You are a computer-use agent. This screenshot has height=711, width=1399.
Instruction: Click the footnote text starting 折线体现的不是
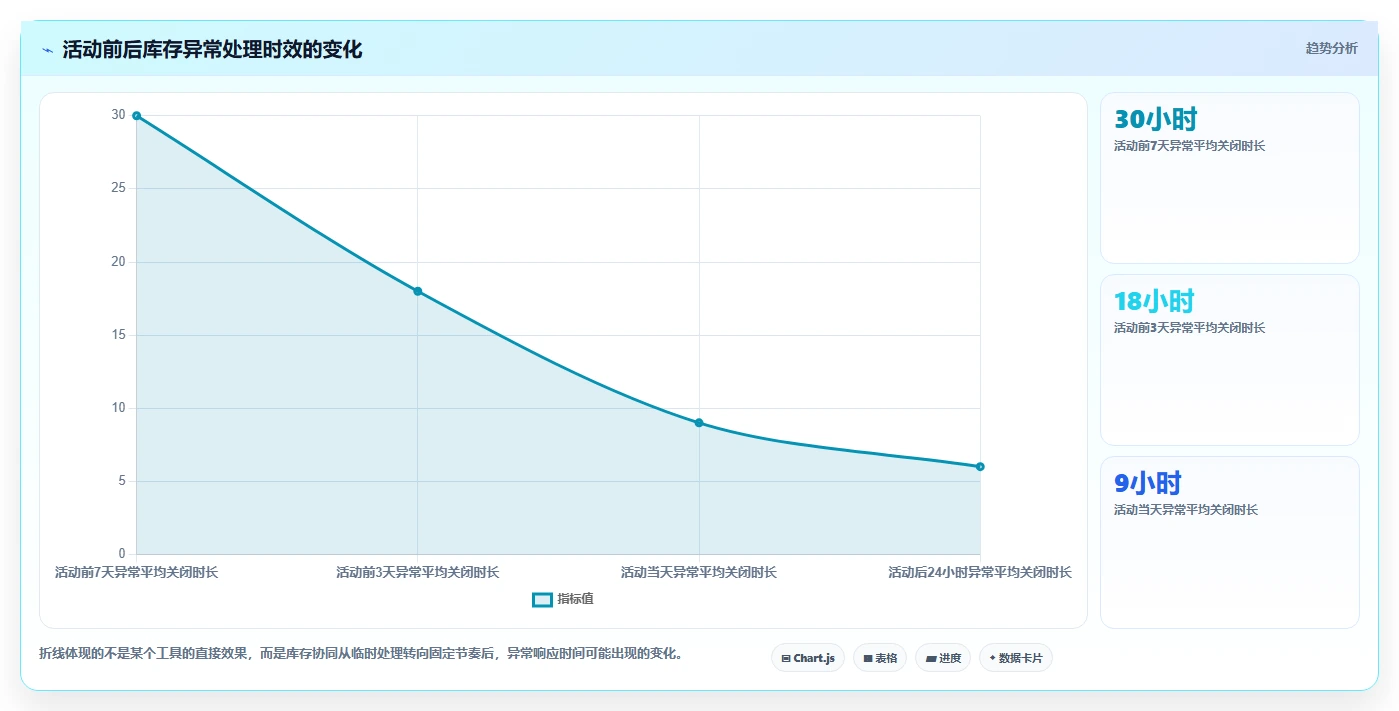pyautogui.click(x=362, y=654)
